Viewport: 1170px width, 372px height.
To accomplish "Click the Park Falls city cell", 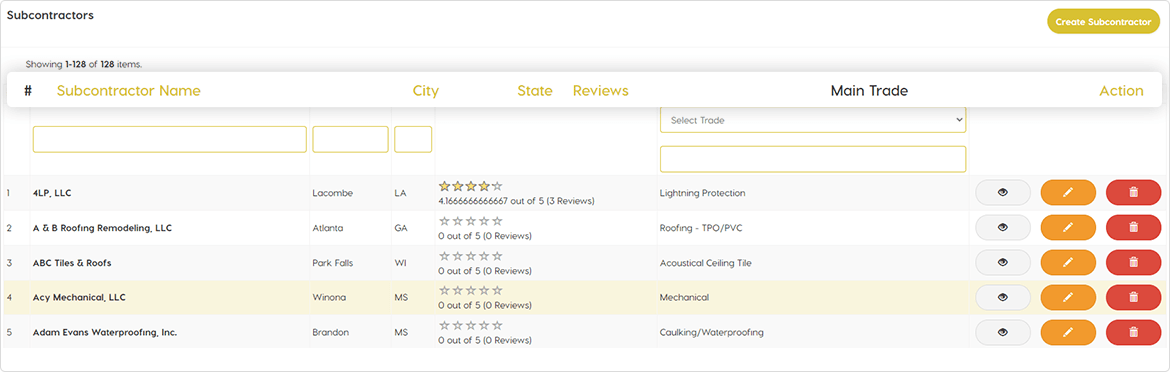I will 332,263.
